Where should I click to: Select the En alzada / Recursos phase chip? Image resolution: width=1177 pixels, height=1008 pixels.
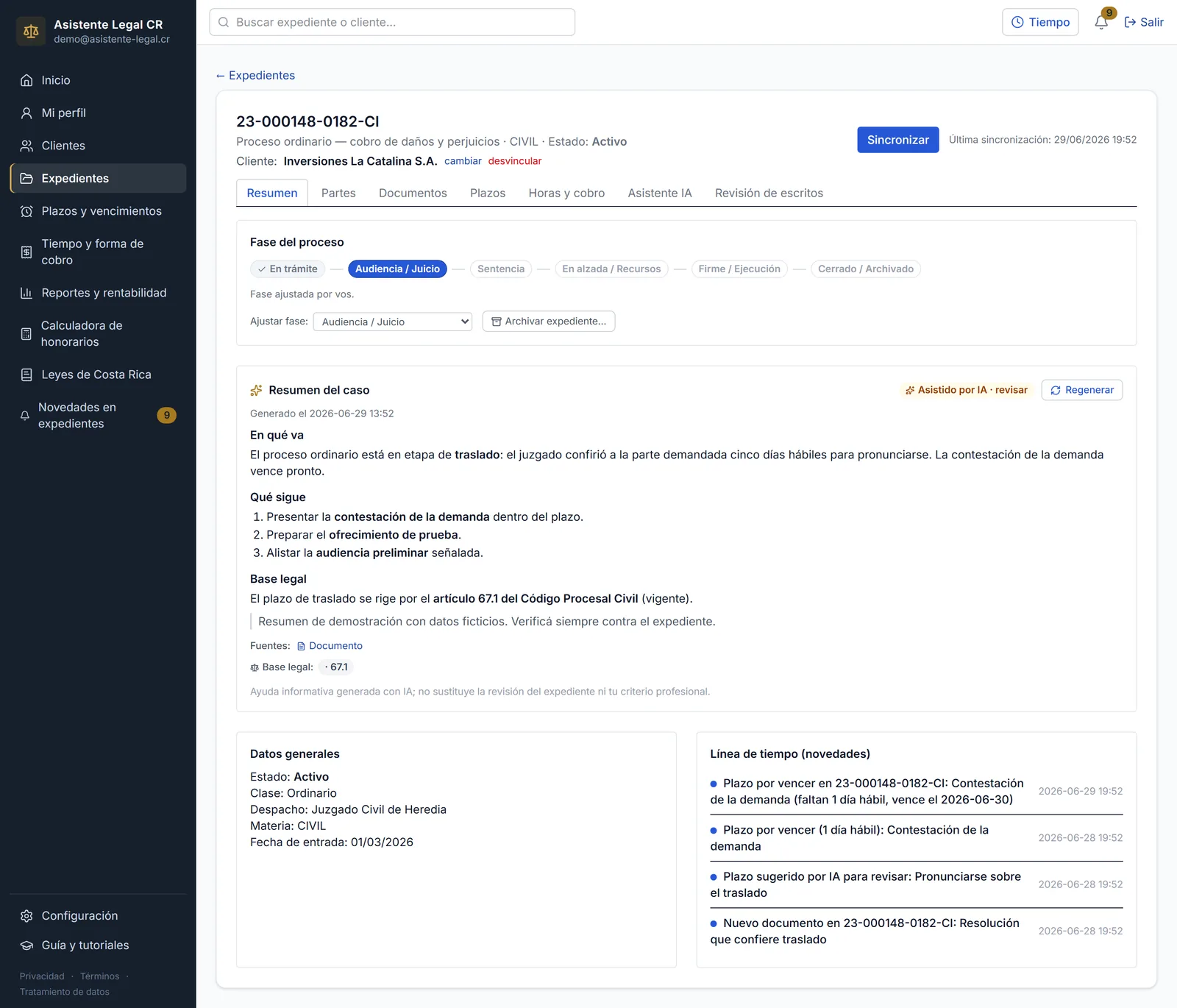tap(611, 269)
